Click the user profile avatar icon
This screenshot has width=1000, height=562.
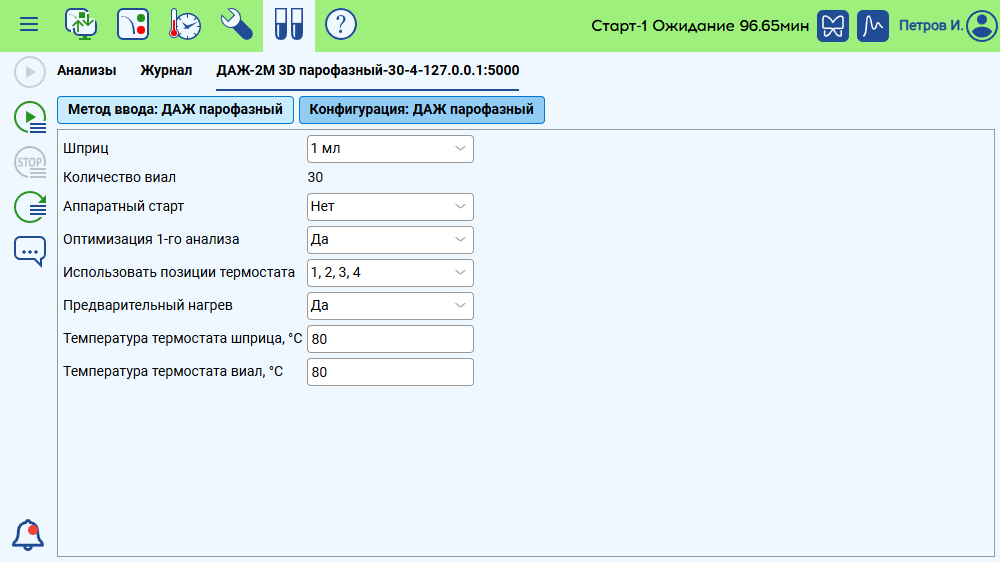982,25
